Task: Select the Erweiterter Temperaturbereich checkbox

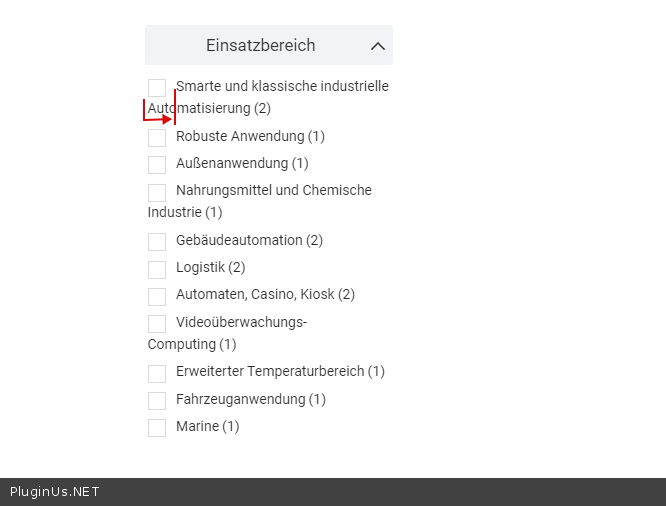Action: (x=157, y=373)
